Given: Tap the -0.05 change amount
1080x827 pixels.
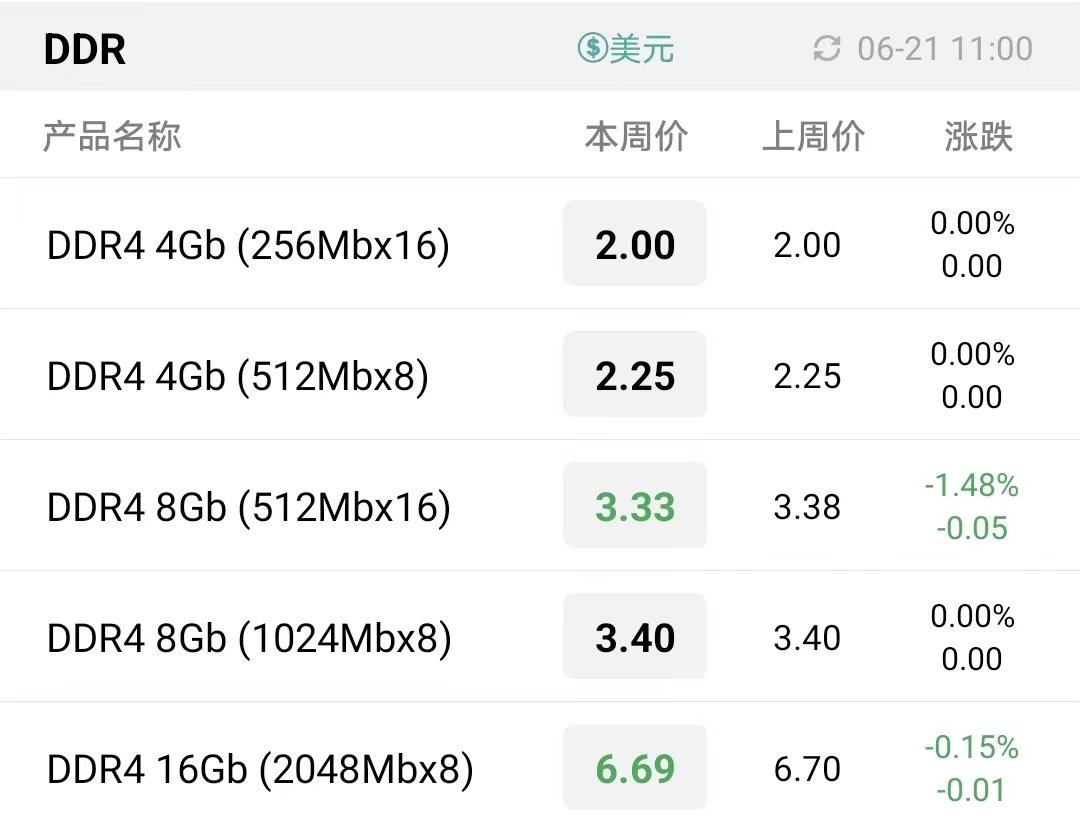Looking at the screenshot, I should [x=972, y=529].
